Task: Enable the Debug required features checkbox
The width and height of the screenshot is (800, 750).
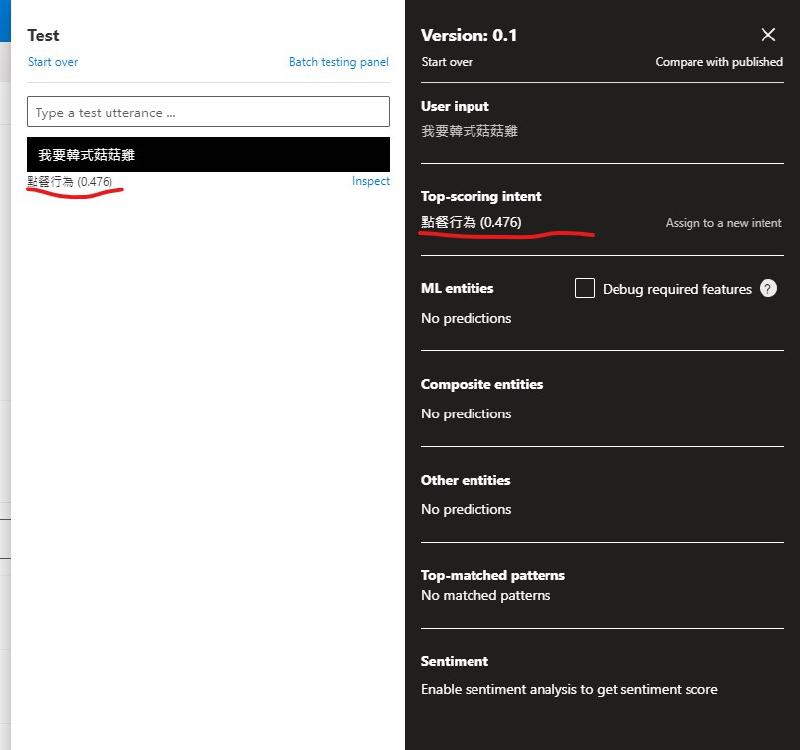Action: (585, 289)
